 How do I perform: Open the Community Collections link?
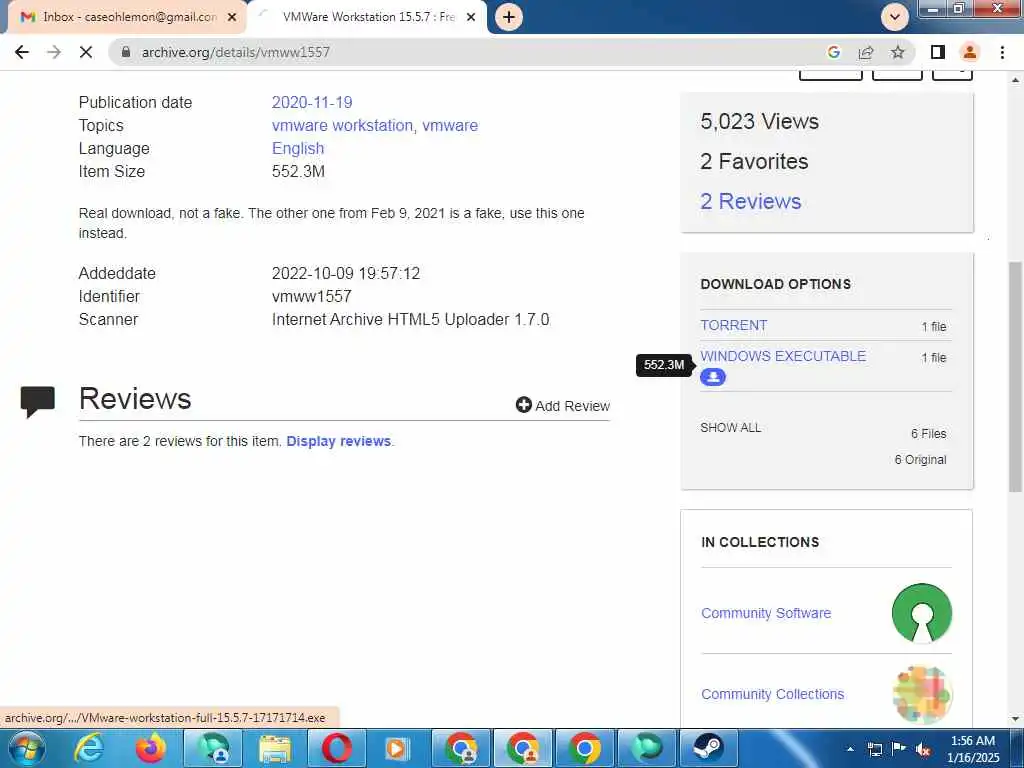773,694
